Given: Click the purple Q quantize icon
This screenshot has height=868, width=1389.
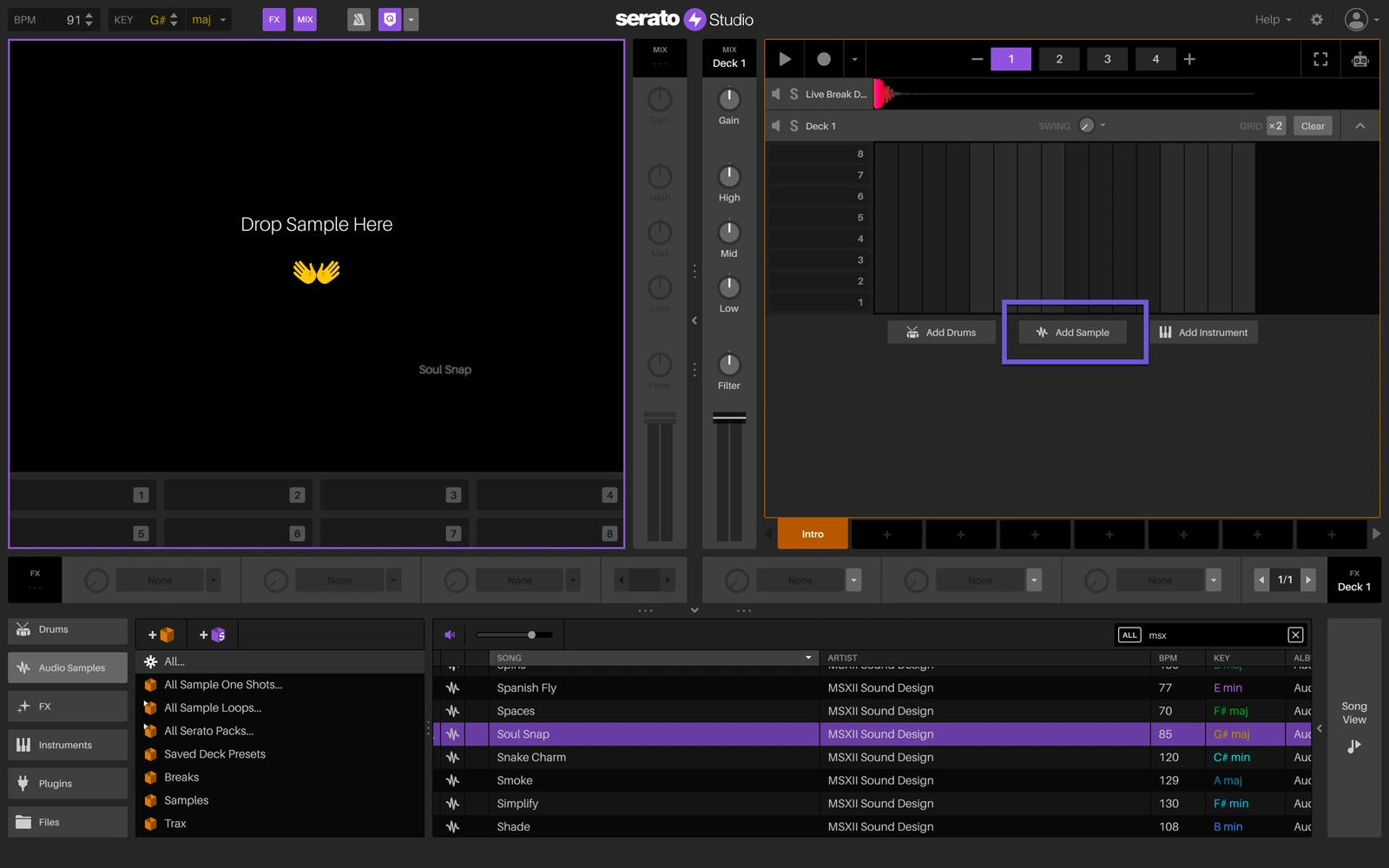Looking at the screenshot, I should (x=391, y=19).
